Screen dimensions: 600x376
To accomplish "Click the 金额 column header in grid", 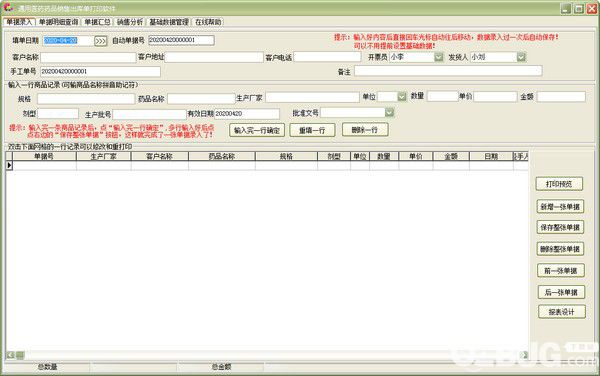I will pos(451,156).
